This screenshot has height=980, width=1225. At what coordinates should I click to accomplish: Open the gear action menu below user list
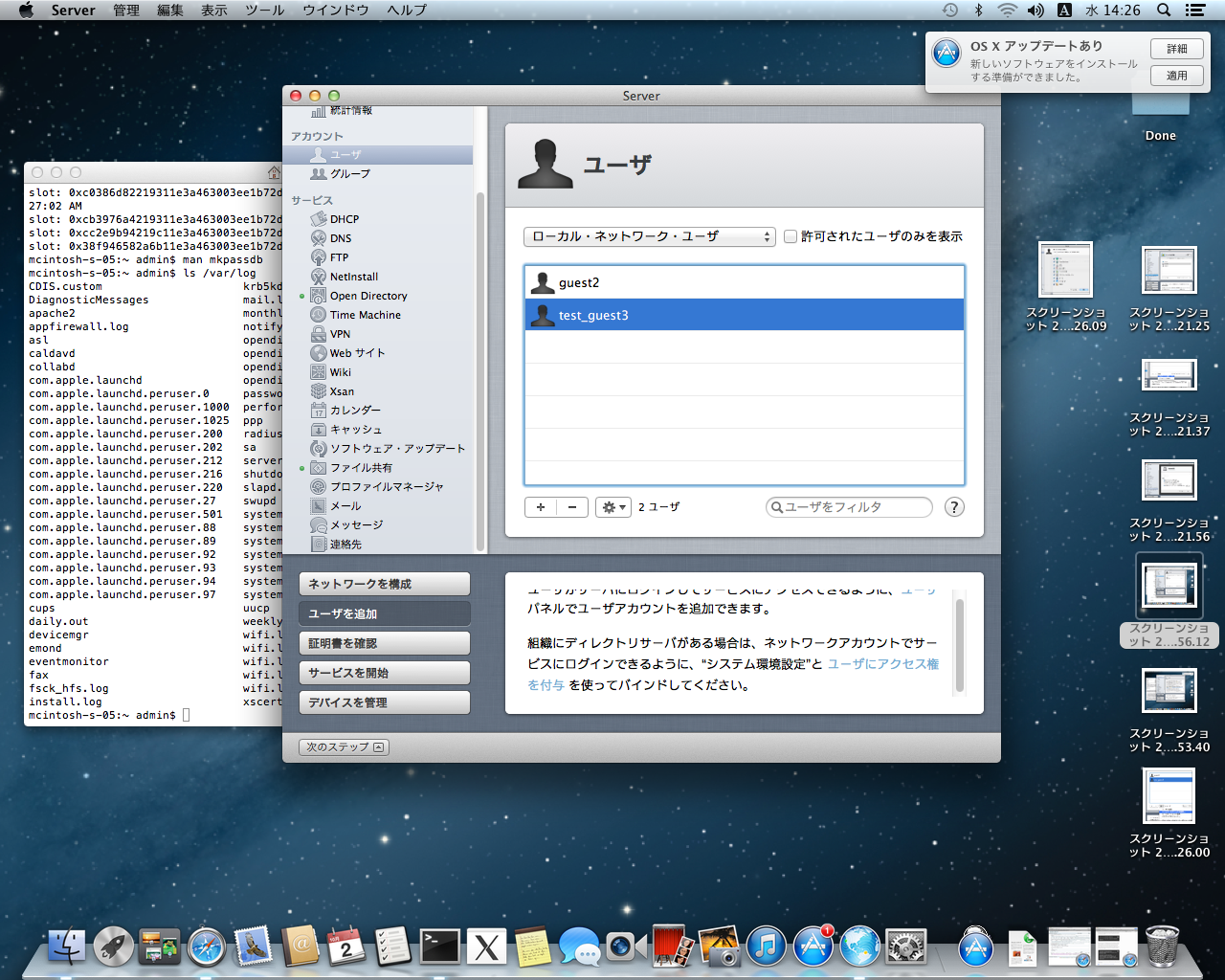pos(612,507)
